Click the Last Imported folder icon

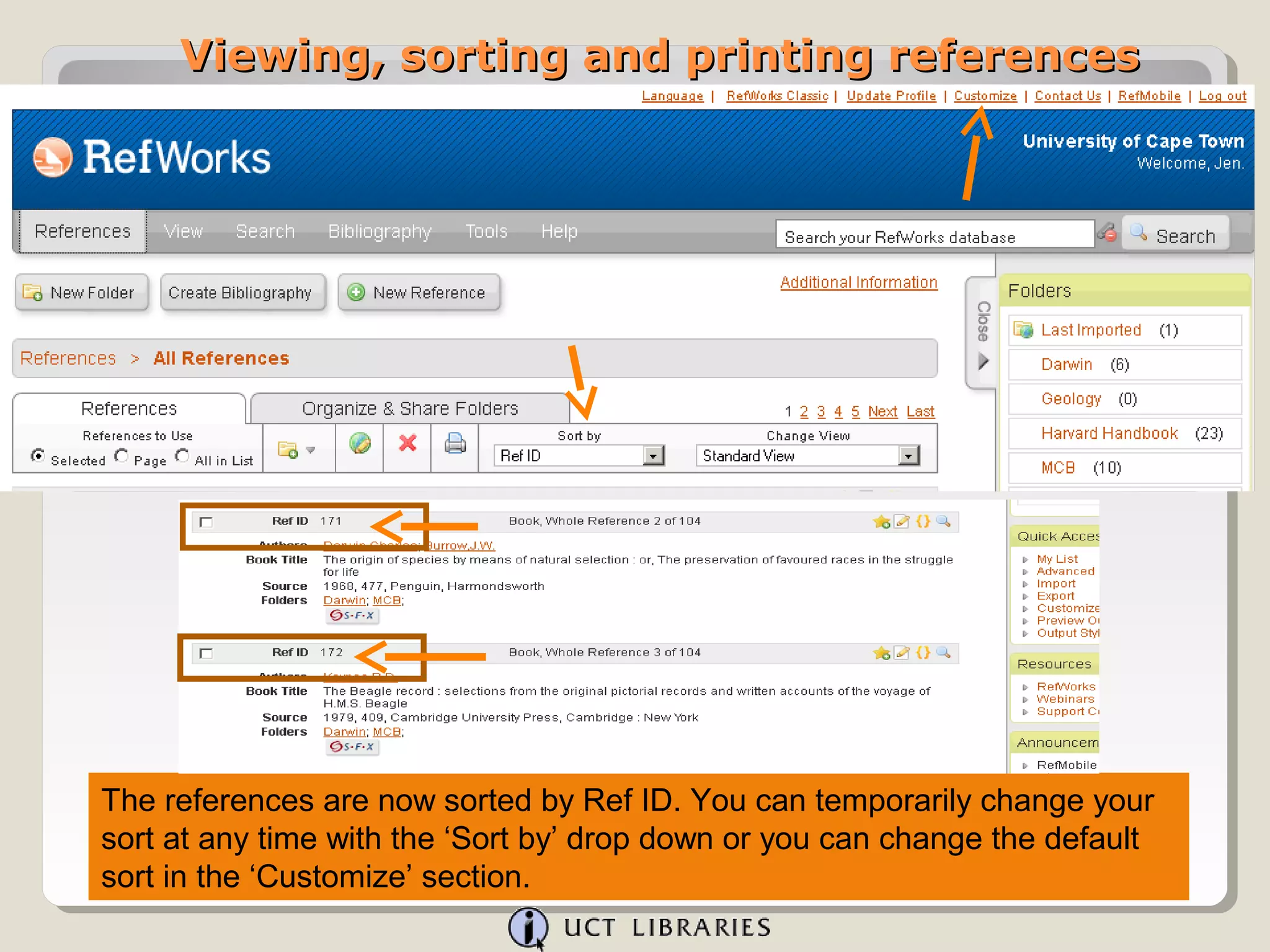click(1024, 330)
